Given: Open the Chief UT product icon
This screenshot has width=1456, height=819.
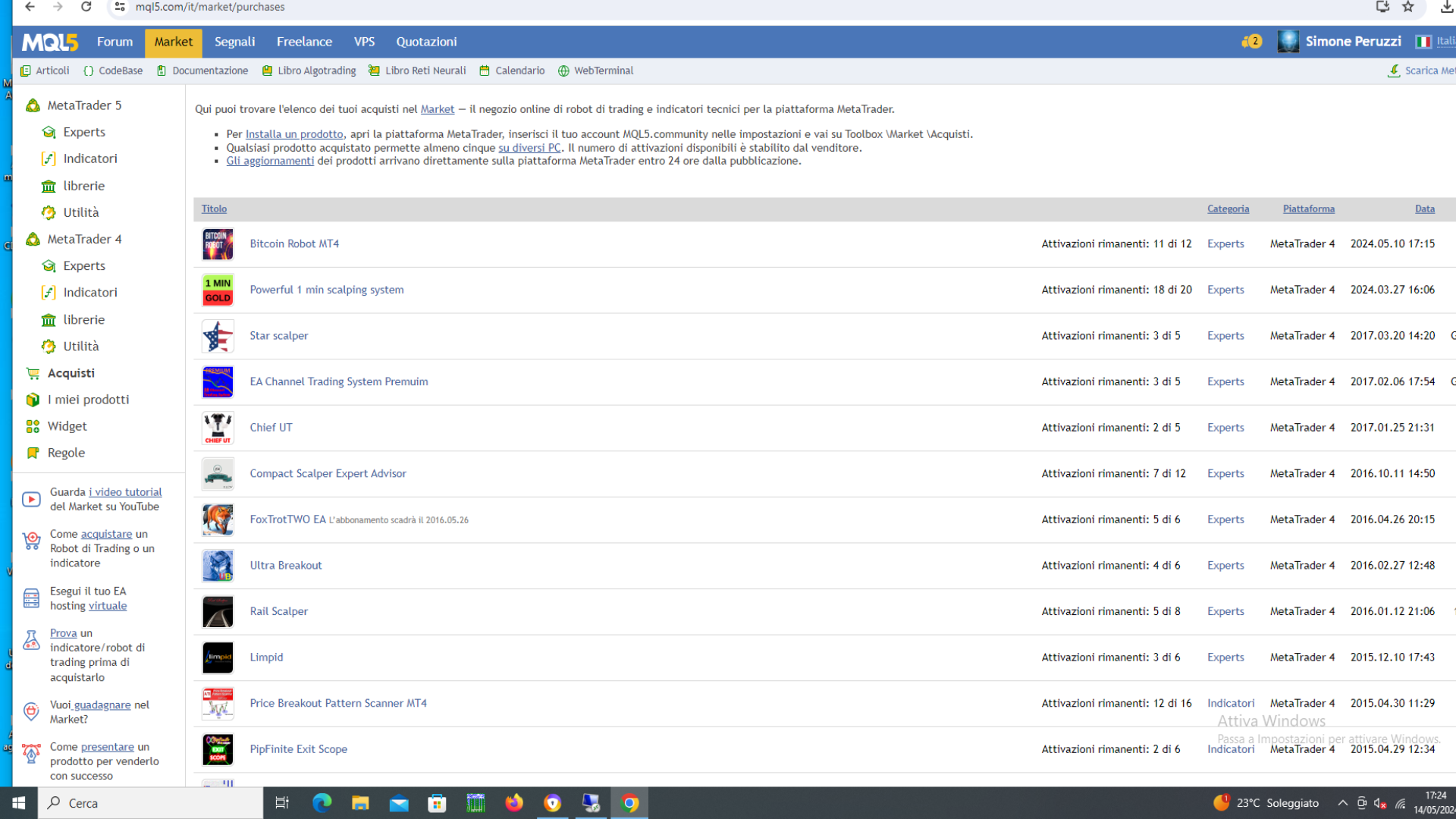Looking at the screenshot, I should click(x=218, y=428).
